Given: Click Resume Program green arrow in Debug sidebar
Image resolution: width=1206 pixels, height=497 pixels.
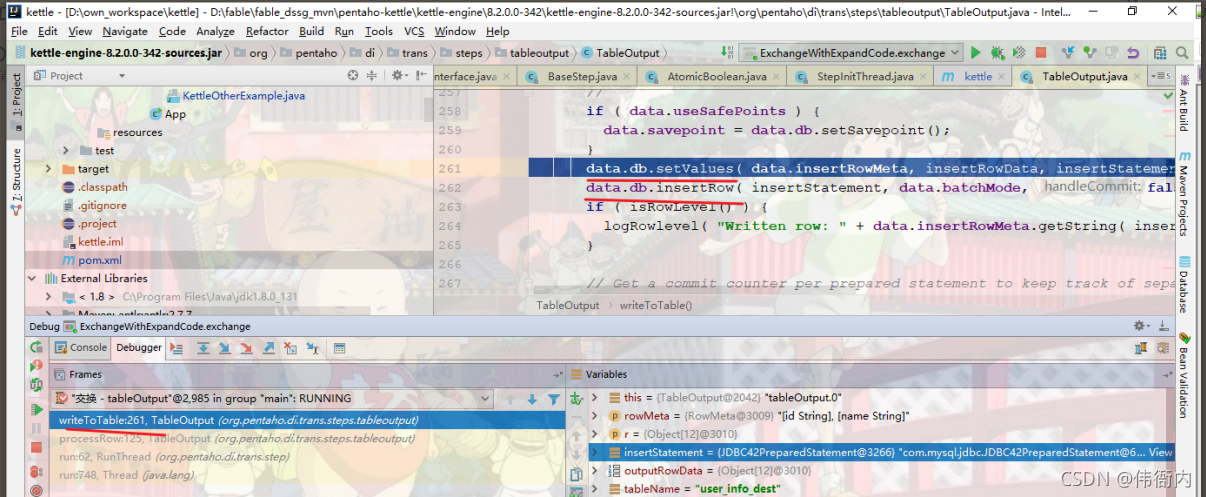Looking at the screenshot, I should click(x=36, y=409).
